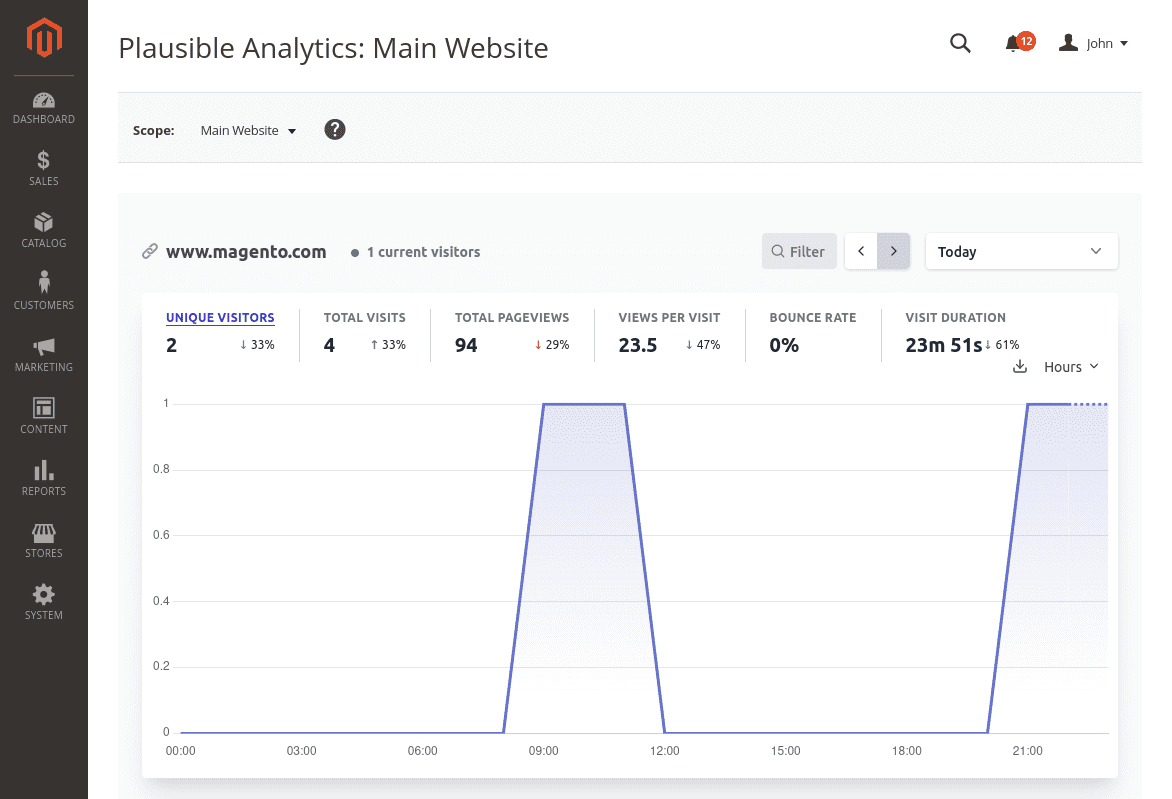Expand the Main Website scope selector
The height and width of the screenshot is (799, 1172).
(248, 131)
